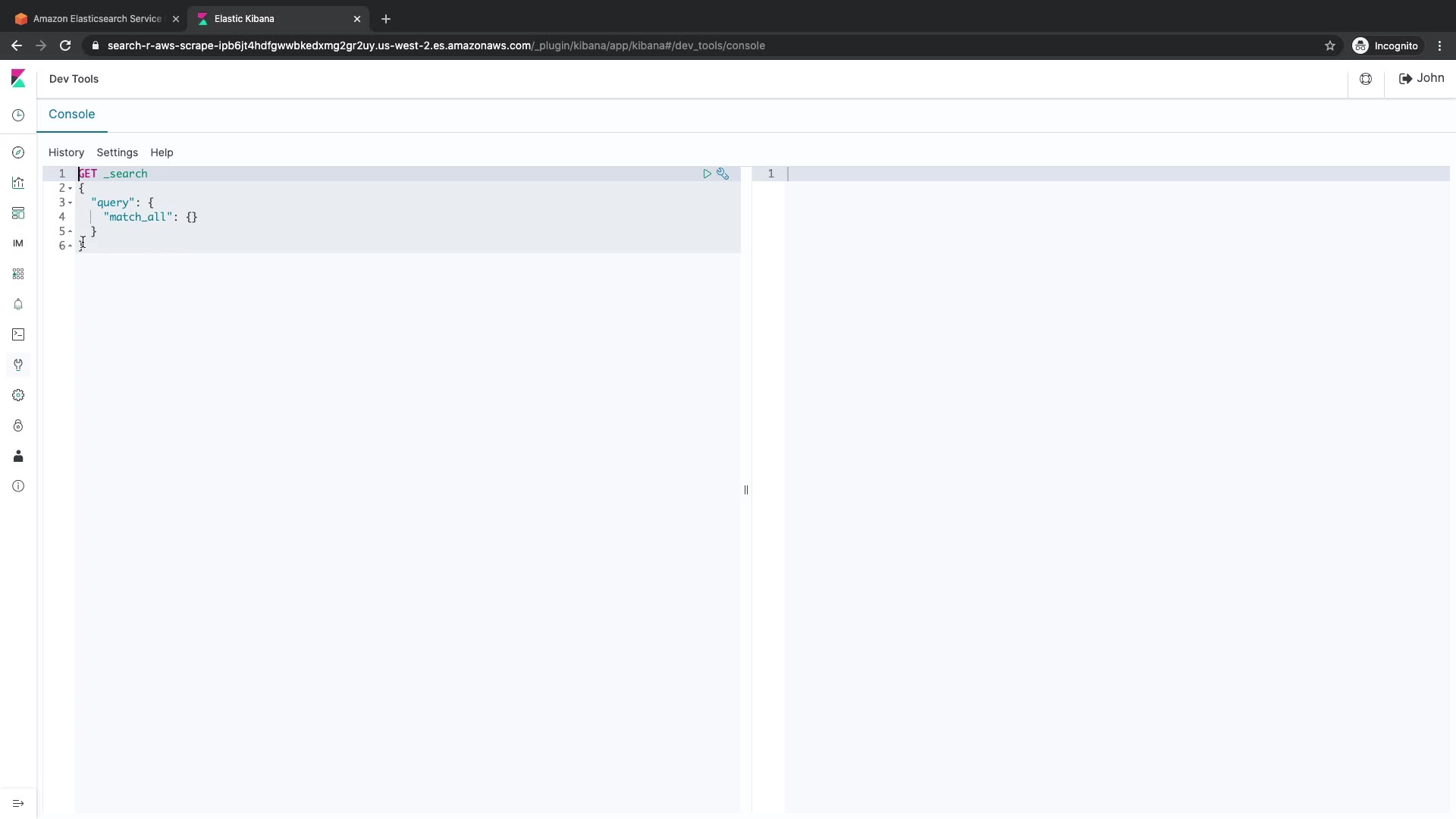
Task: Open Security from the padlock sidebar icon
Action: tap(18, 425)
